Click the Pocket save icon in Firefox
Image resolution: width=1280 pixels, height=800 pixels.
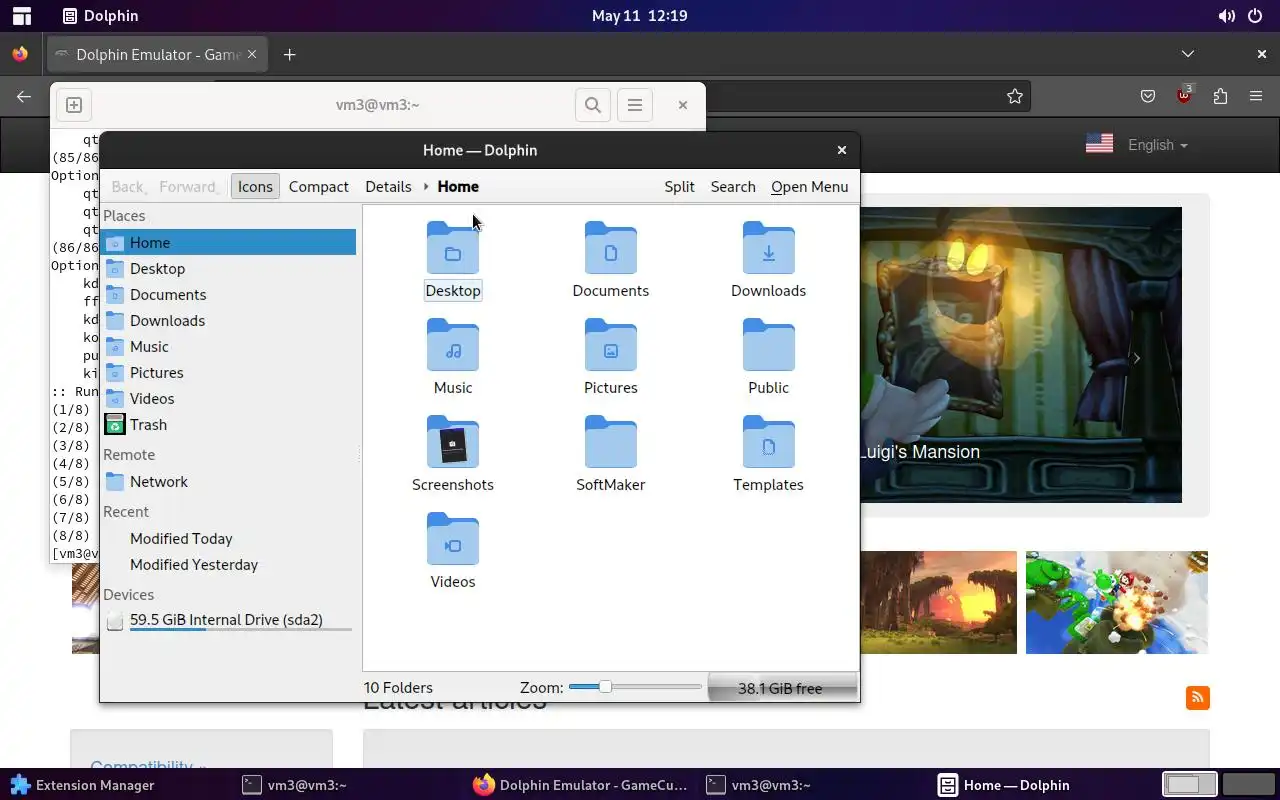1148,96
